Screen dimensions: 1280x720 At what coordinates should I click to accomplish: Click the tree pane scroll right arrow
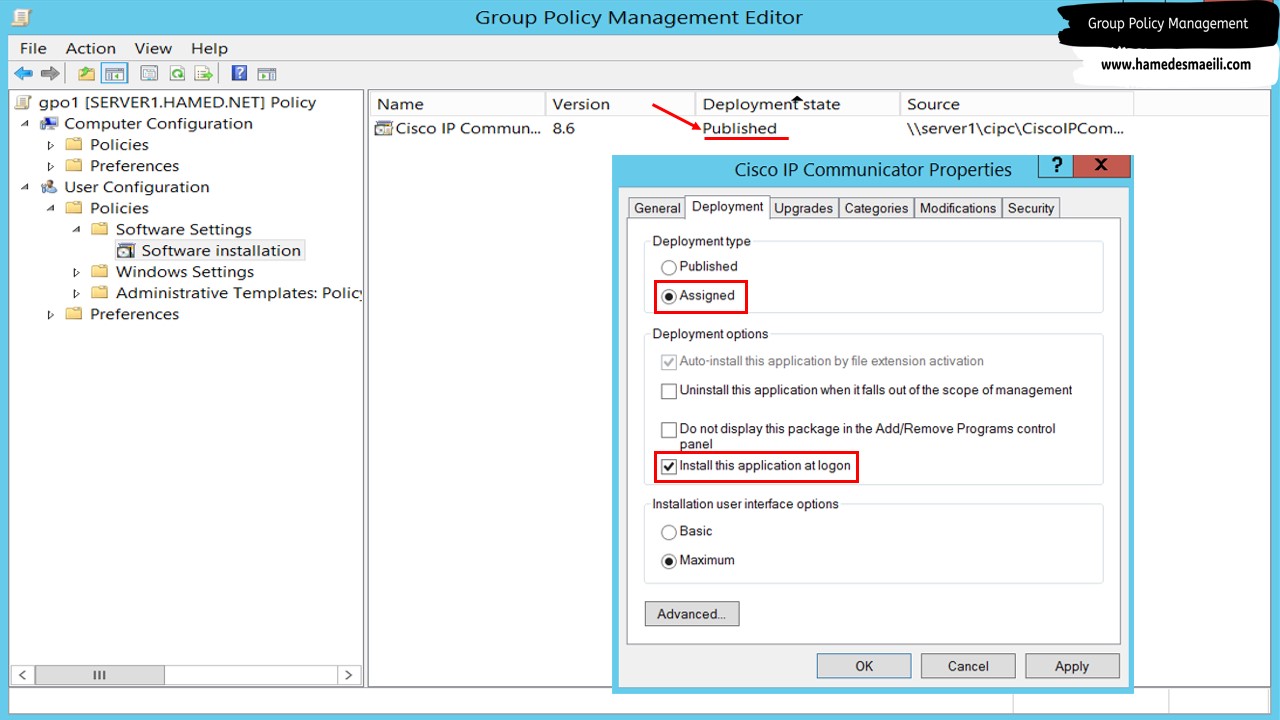348,675
